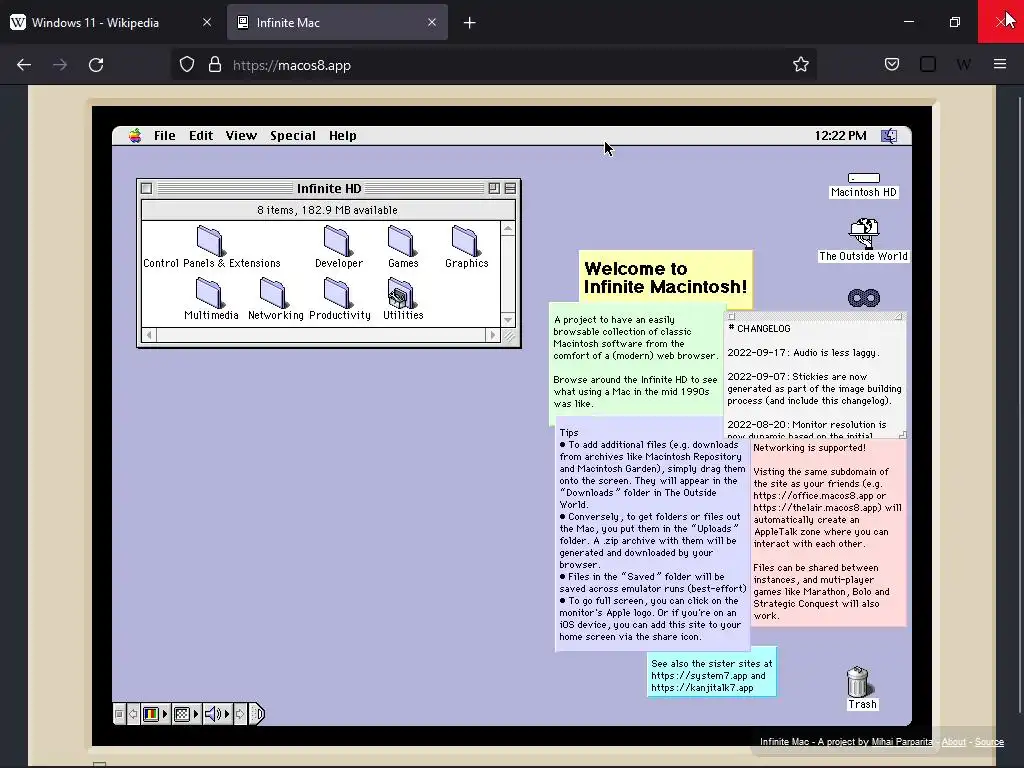Select the Welcome to Infinite Macintosh sticky note

pyautogui.click(x=665, y=278)
